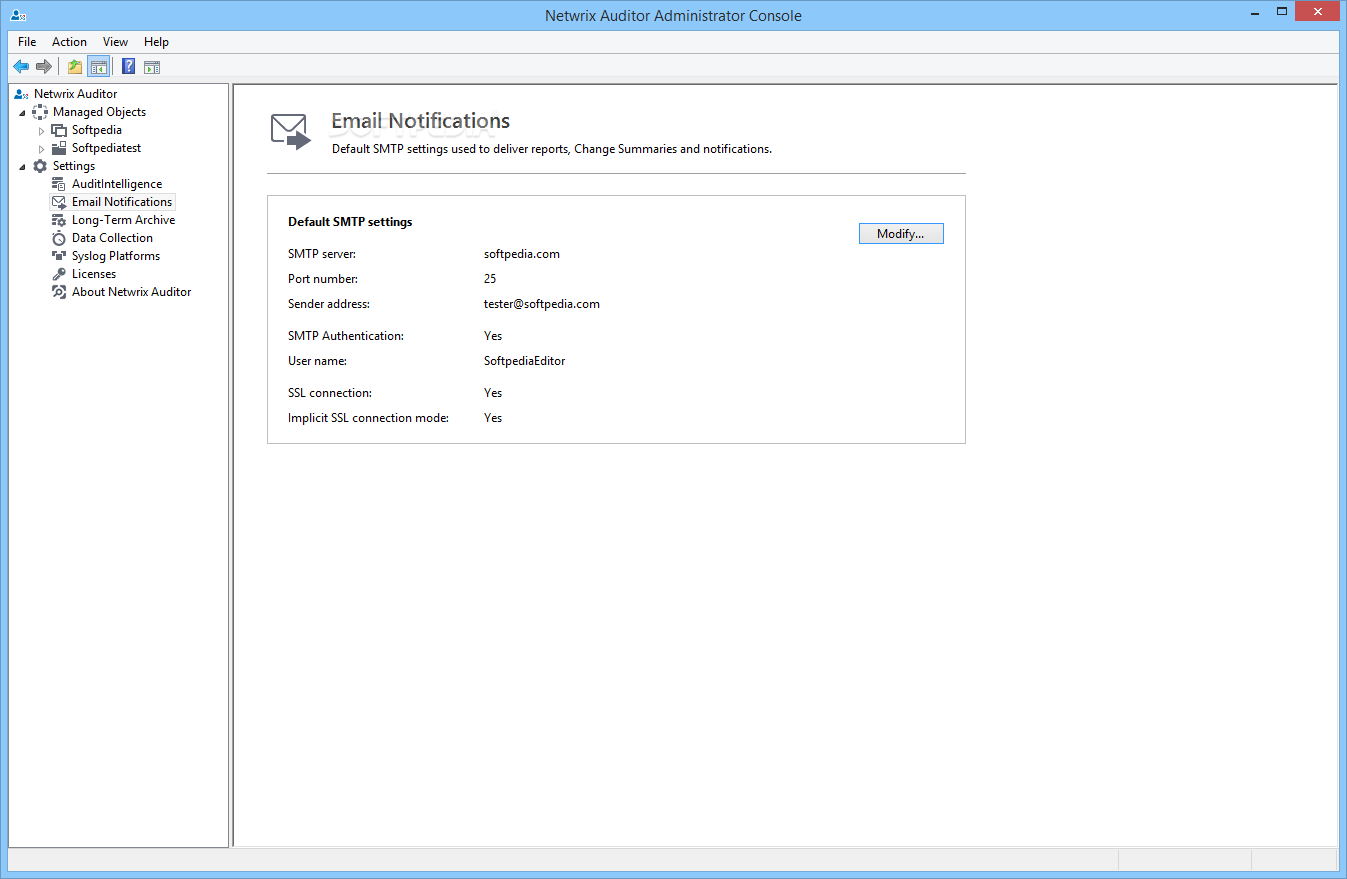The image size is (1347, 879).
Task: Open the View menu
Action: 116,42
